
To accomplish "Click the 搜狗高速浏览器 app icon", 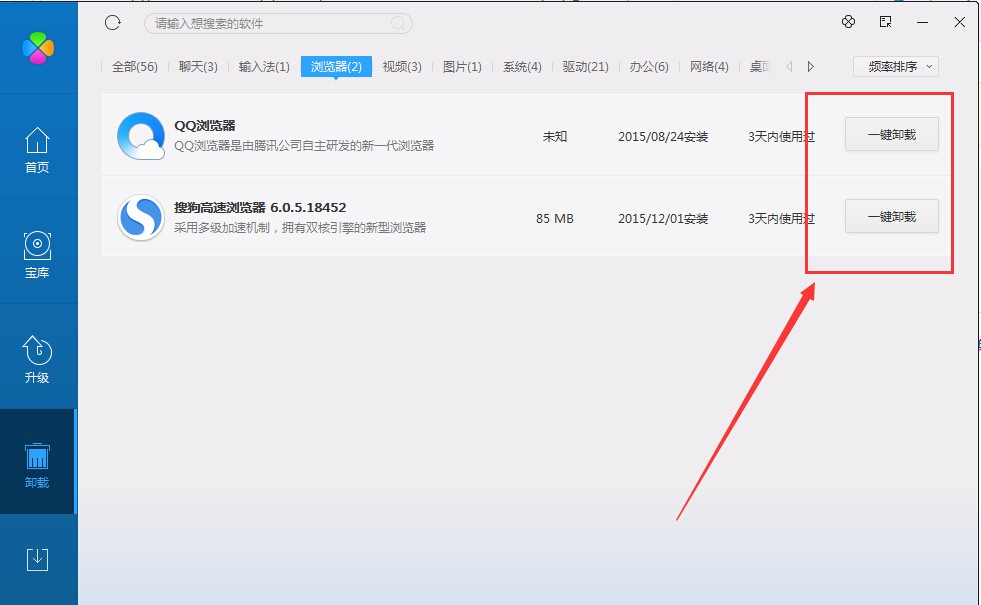I will [141, 218].
